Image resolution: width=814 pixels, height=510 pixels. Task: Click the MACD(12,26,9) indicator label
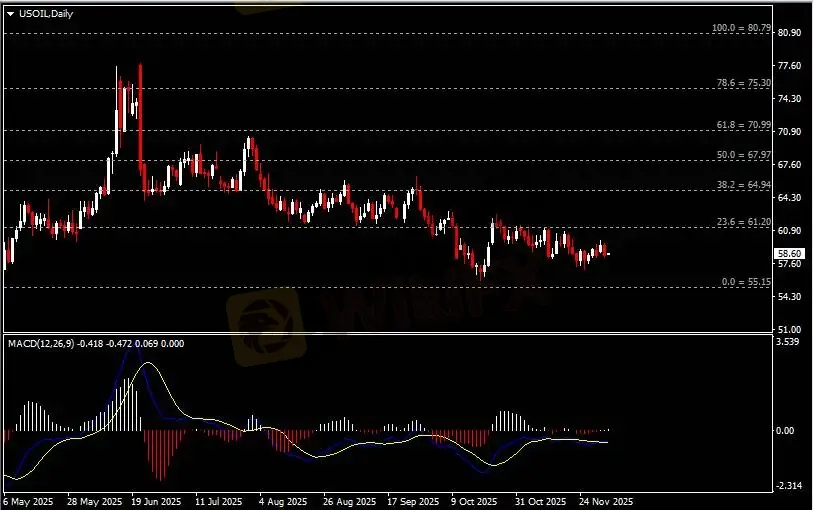40,344
